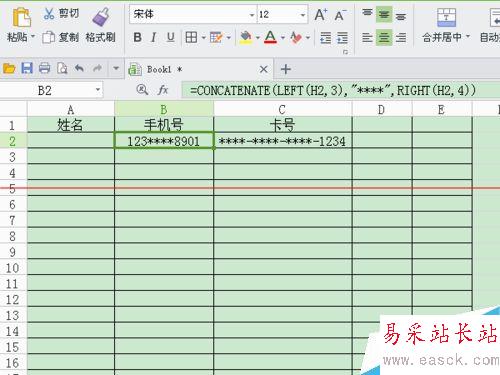This screenshot has width=500, height=375.
Task: Click the fx insert function icon
Action: pyautogui.click(x=163, y=90)
